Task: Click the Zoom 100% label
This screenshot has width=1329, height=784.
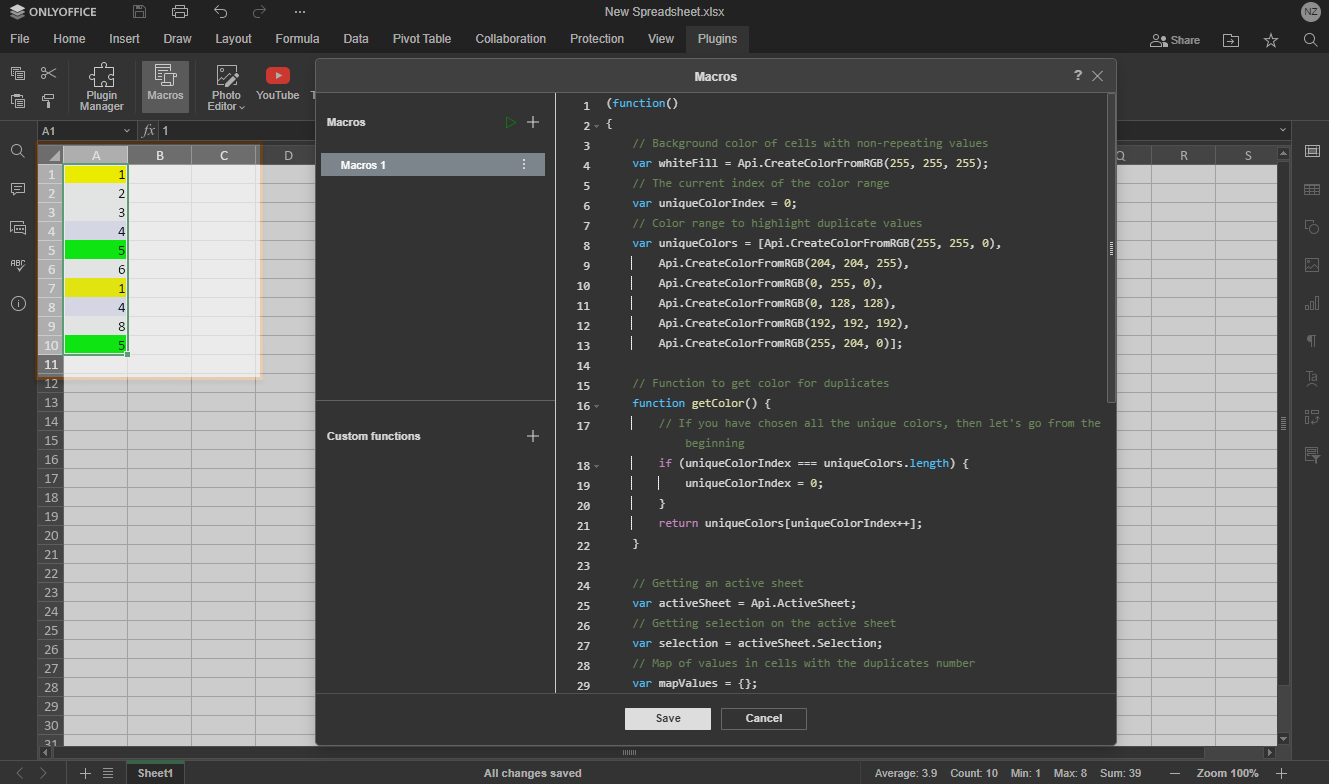Action: 1227,773
